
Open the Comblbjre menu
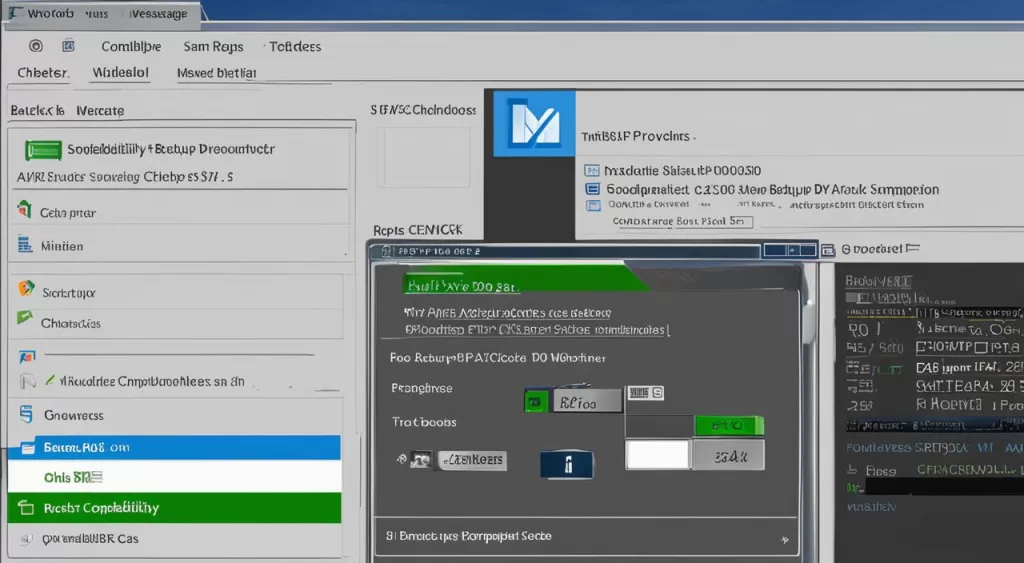pyautogui.click(x=131, y=46)
